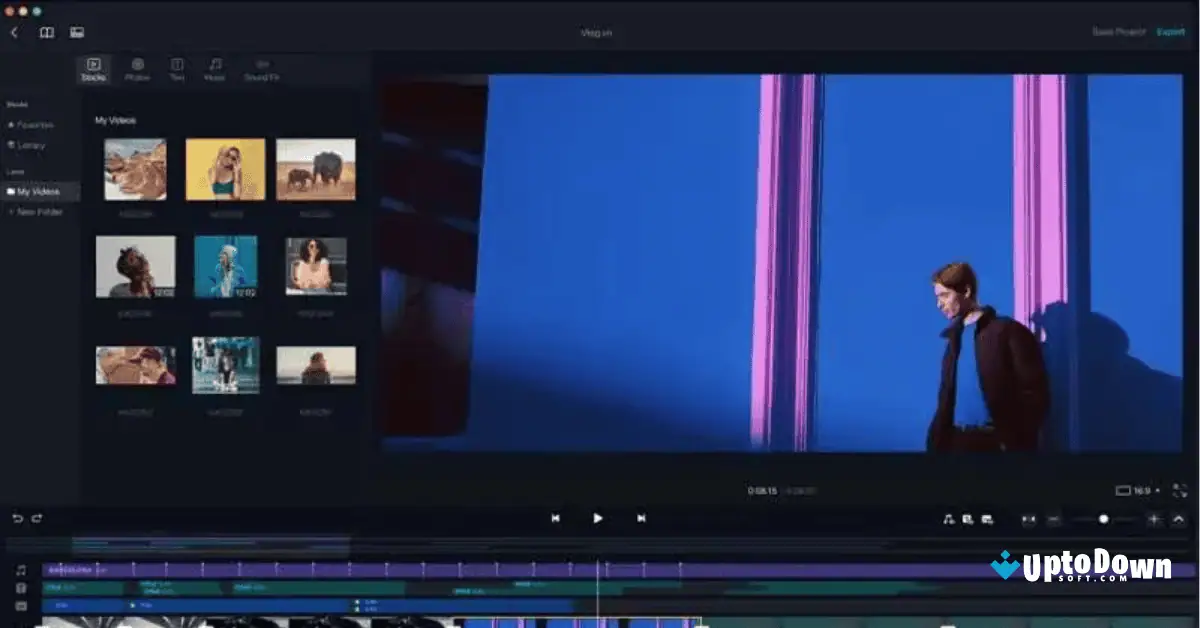Adjust the timeline zoom slider
This screenshot has width=1200, height=628.
click(x=1104, y=519)
